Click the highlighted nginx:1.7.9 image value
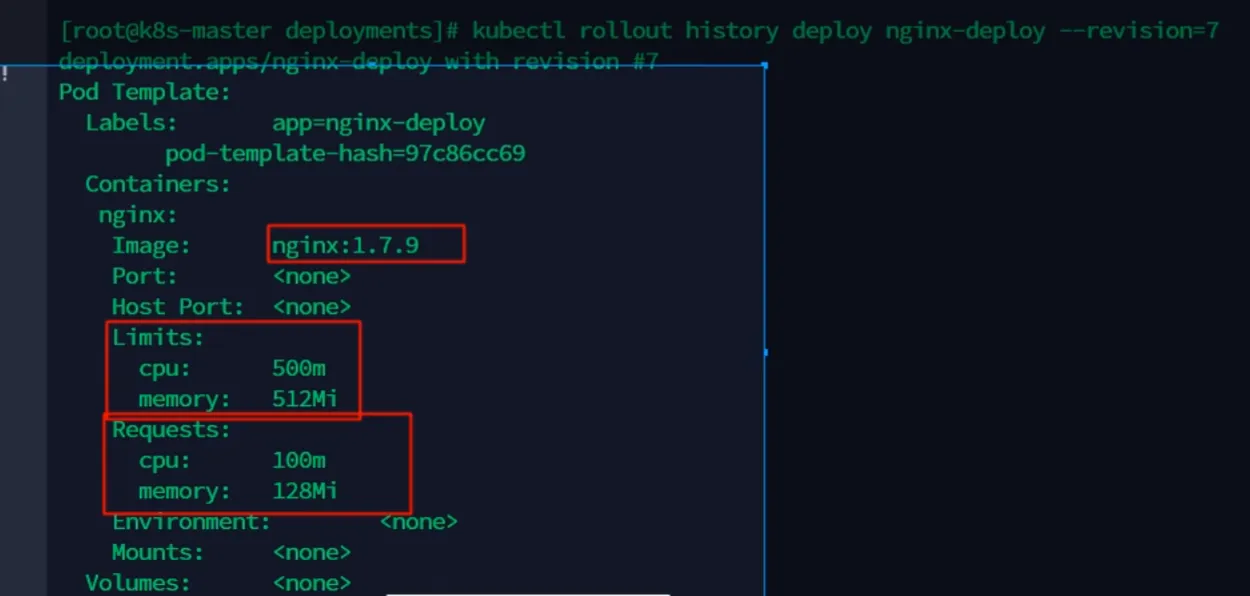 tap(346, 245)
